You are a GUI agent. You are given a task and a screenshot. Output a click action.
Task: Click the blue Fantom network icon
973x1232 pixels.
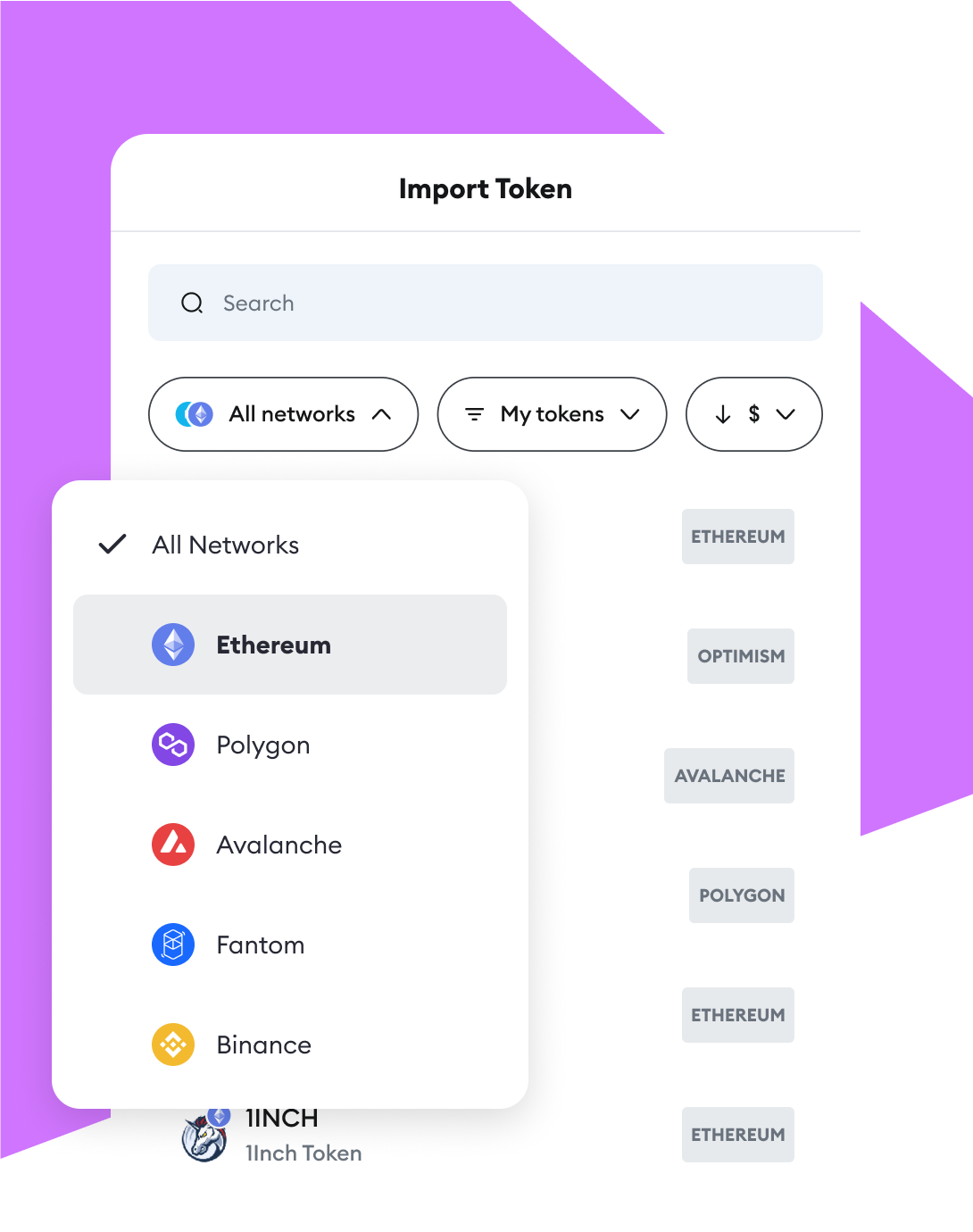pyautogui.click(x=173, y=945)
